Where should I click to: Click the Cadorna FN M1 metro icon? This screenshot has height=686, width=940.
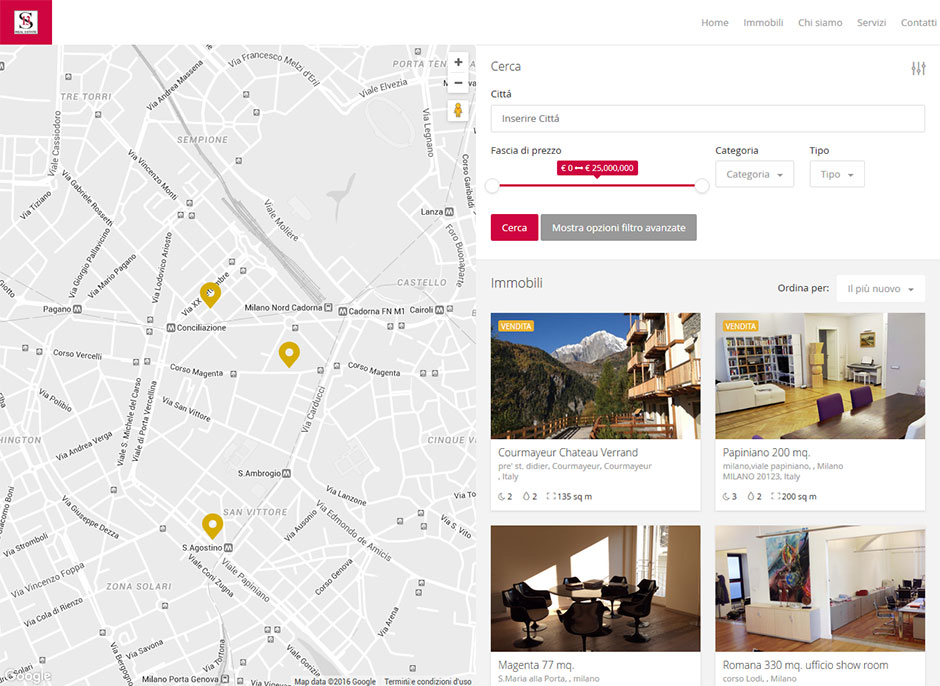[x=343, y=311]
